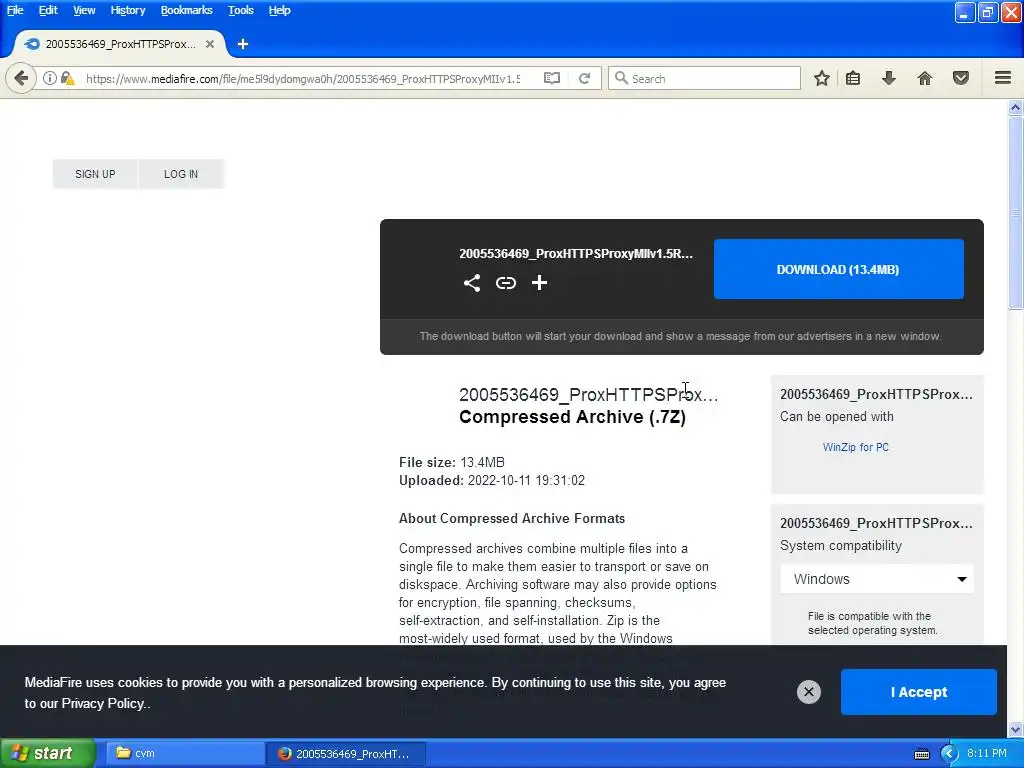Click I Accept cookie button
1024x768 pixels.
pos(919,692)
